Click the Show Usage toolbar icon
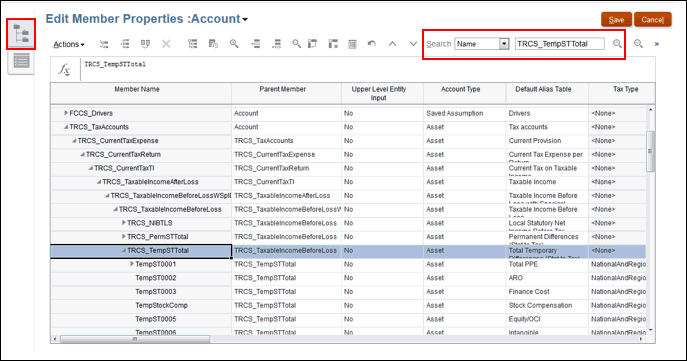The width and height of the screenshot is (687, 361). point(213,44)
